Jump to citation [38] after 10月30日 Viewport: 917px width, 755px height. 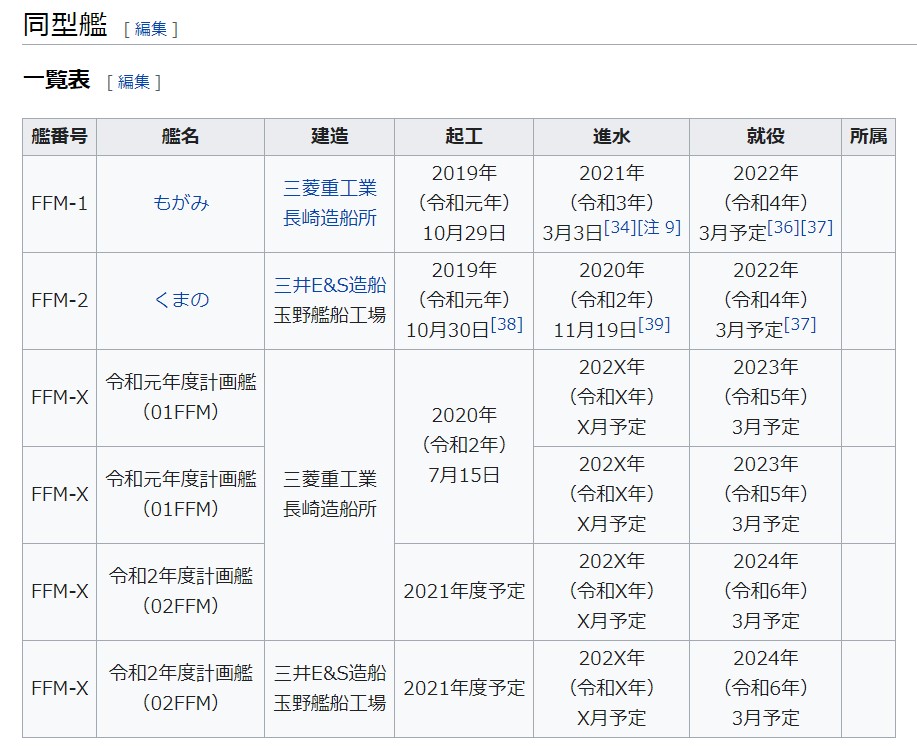tap(506, 325)
